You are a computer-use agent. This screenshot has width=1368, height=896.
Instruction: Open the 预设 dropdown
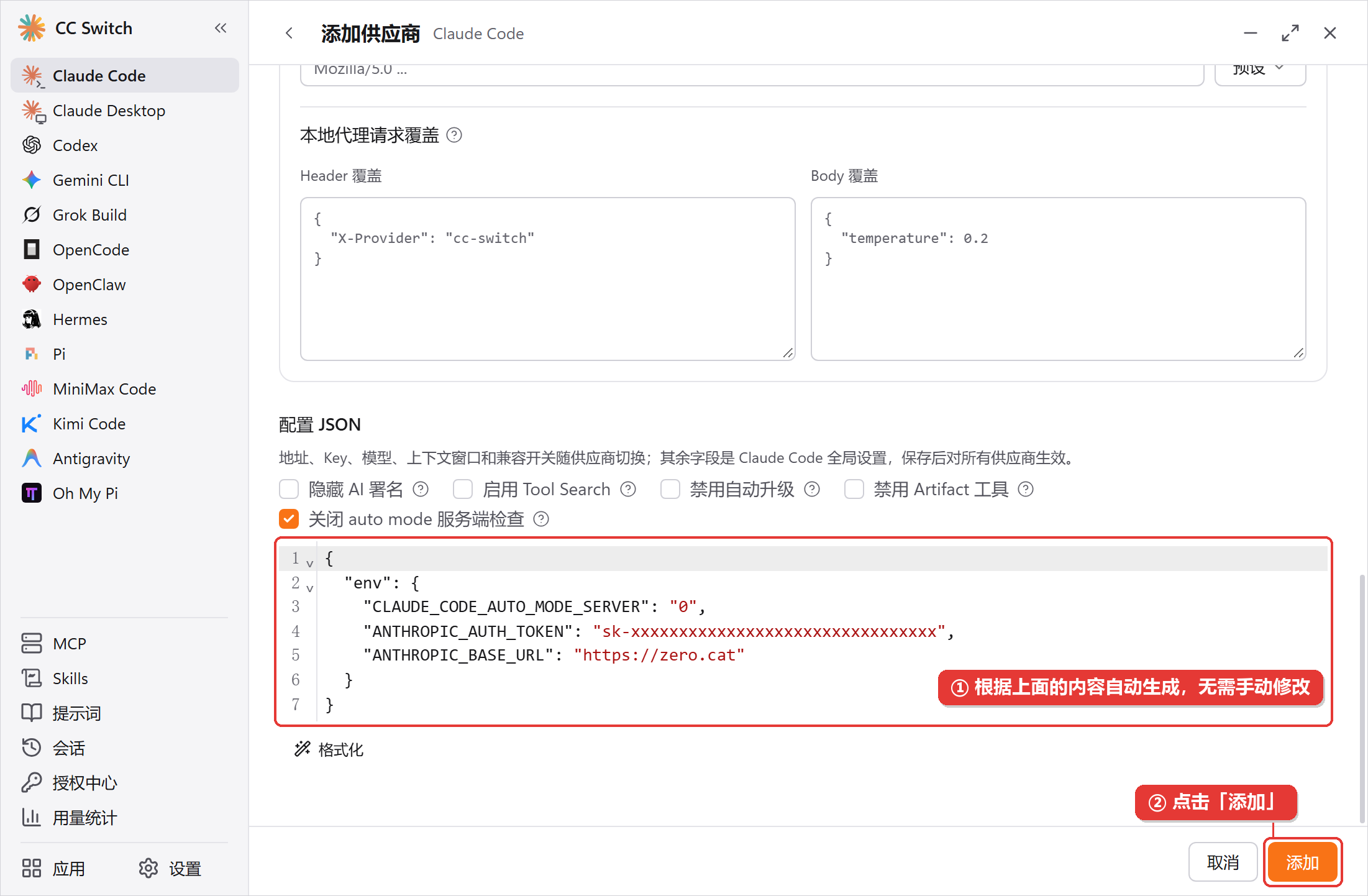1260,71
